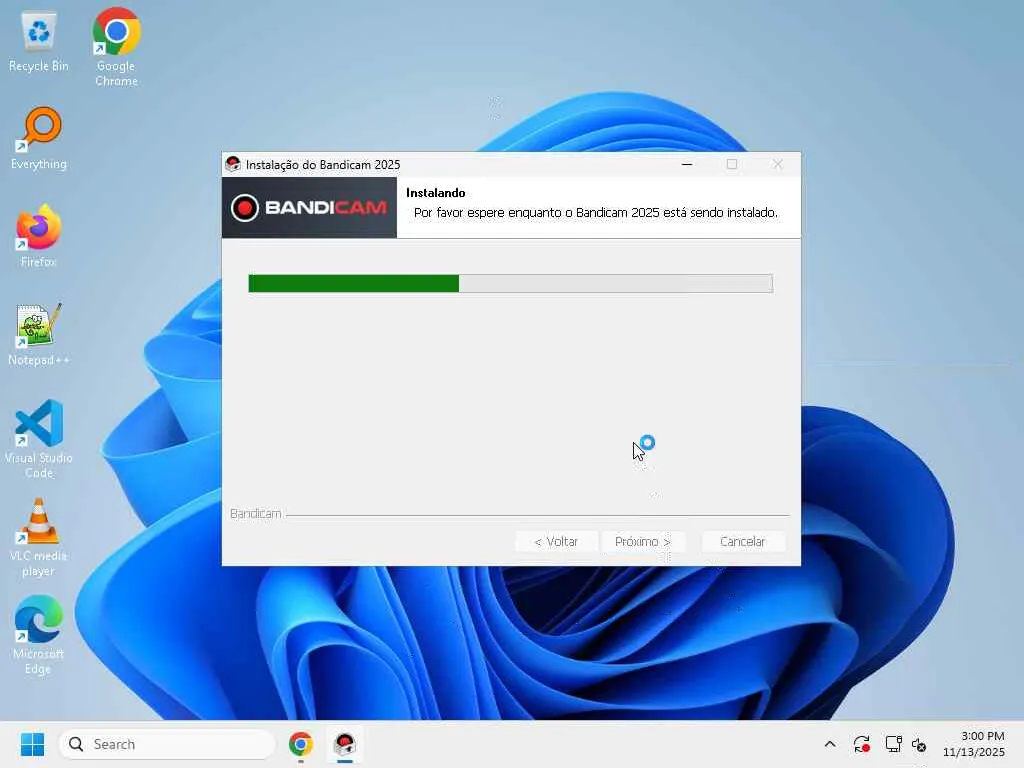Open the Microsoft Edge desktop shortcut
The height and width of the screenshot is (768, 1024).
click(x=39, y=635)
